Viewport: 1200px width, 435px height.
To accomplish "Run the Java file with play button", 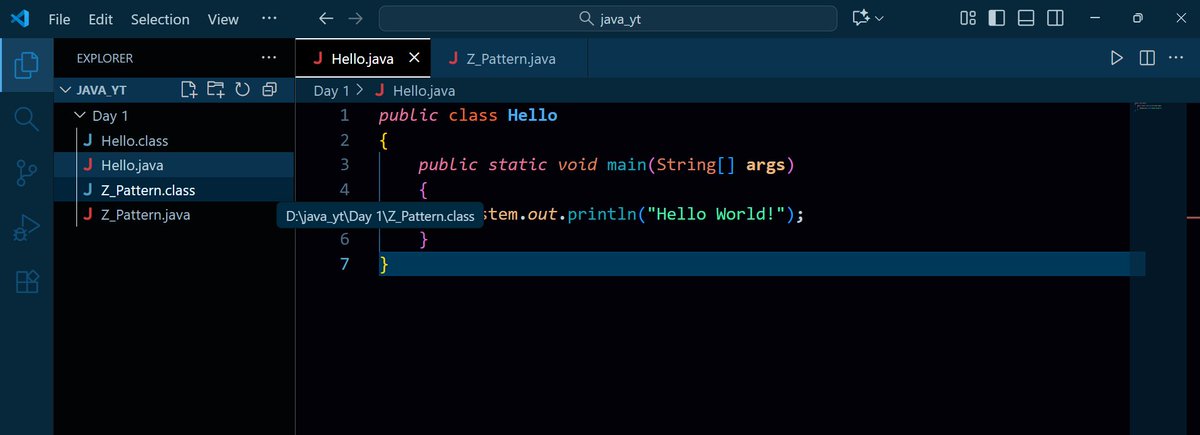I will click(x=1117, y=58).
